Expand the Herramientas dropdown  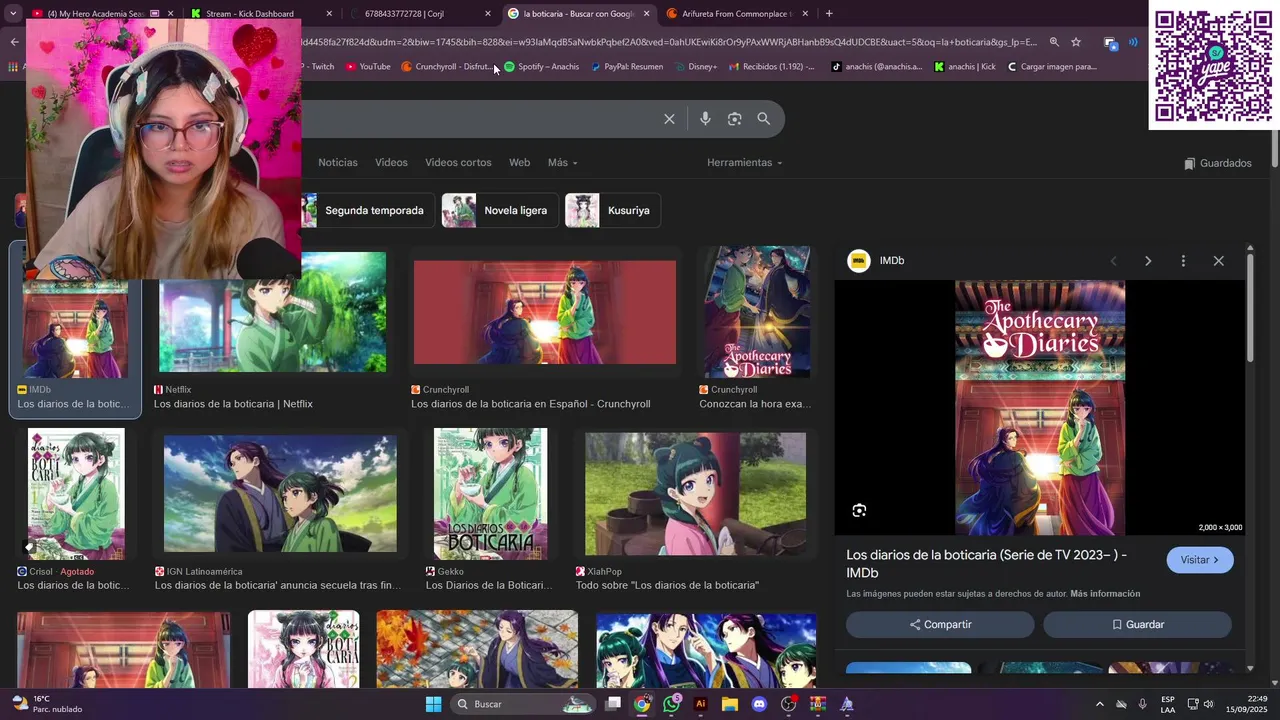pyautogui.click(x=744, y=163)
